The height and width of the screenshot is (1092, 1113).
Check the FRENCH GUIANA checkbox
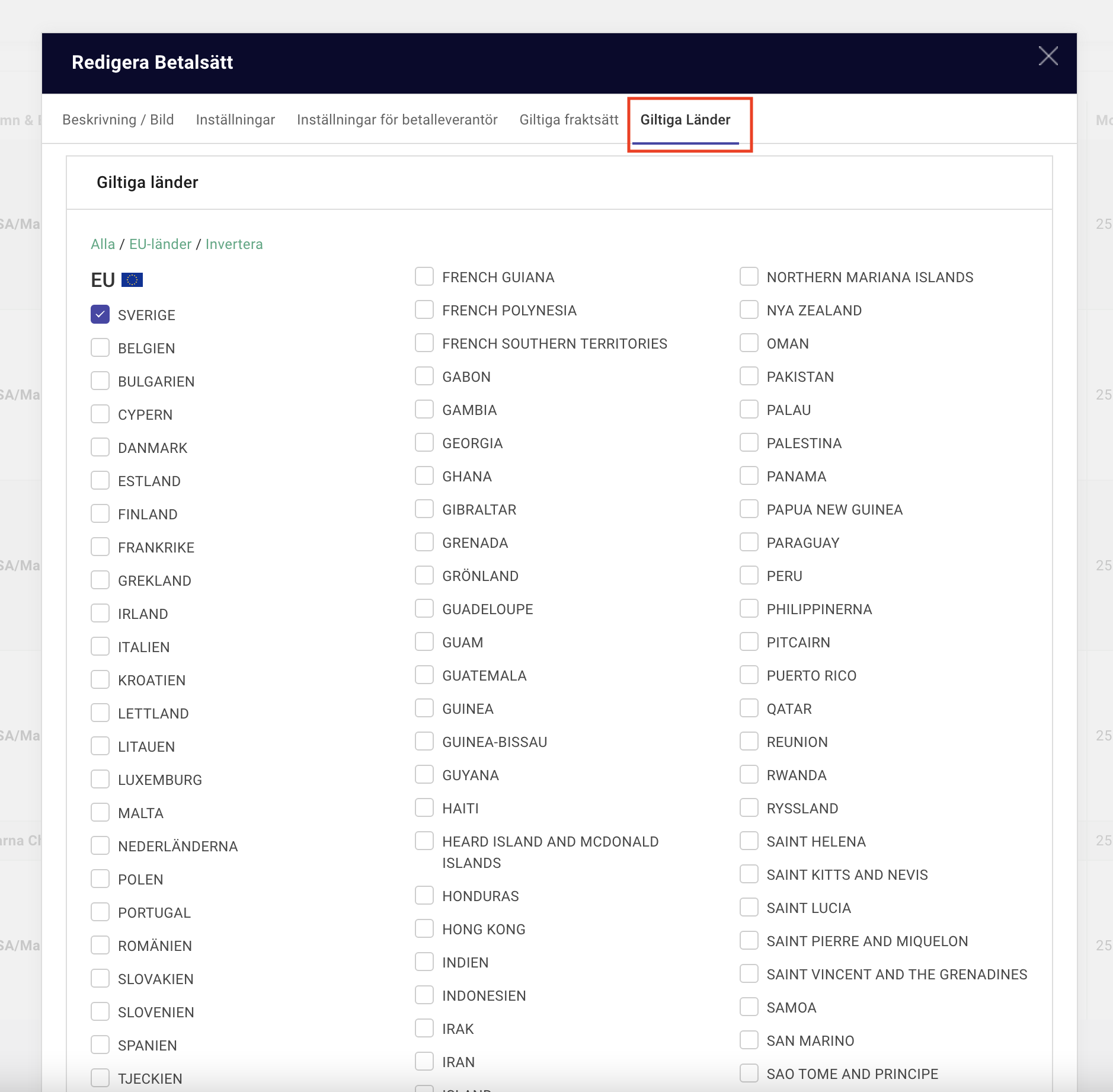click(x=424, y=277)
